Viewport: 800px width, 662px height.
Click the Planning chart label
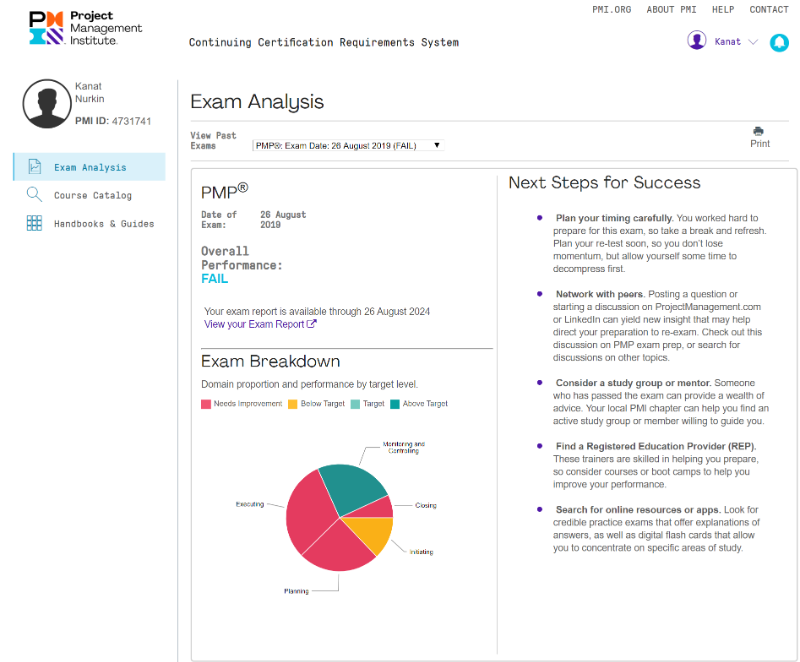[296, 591]
